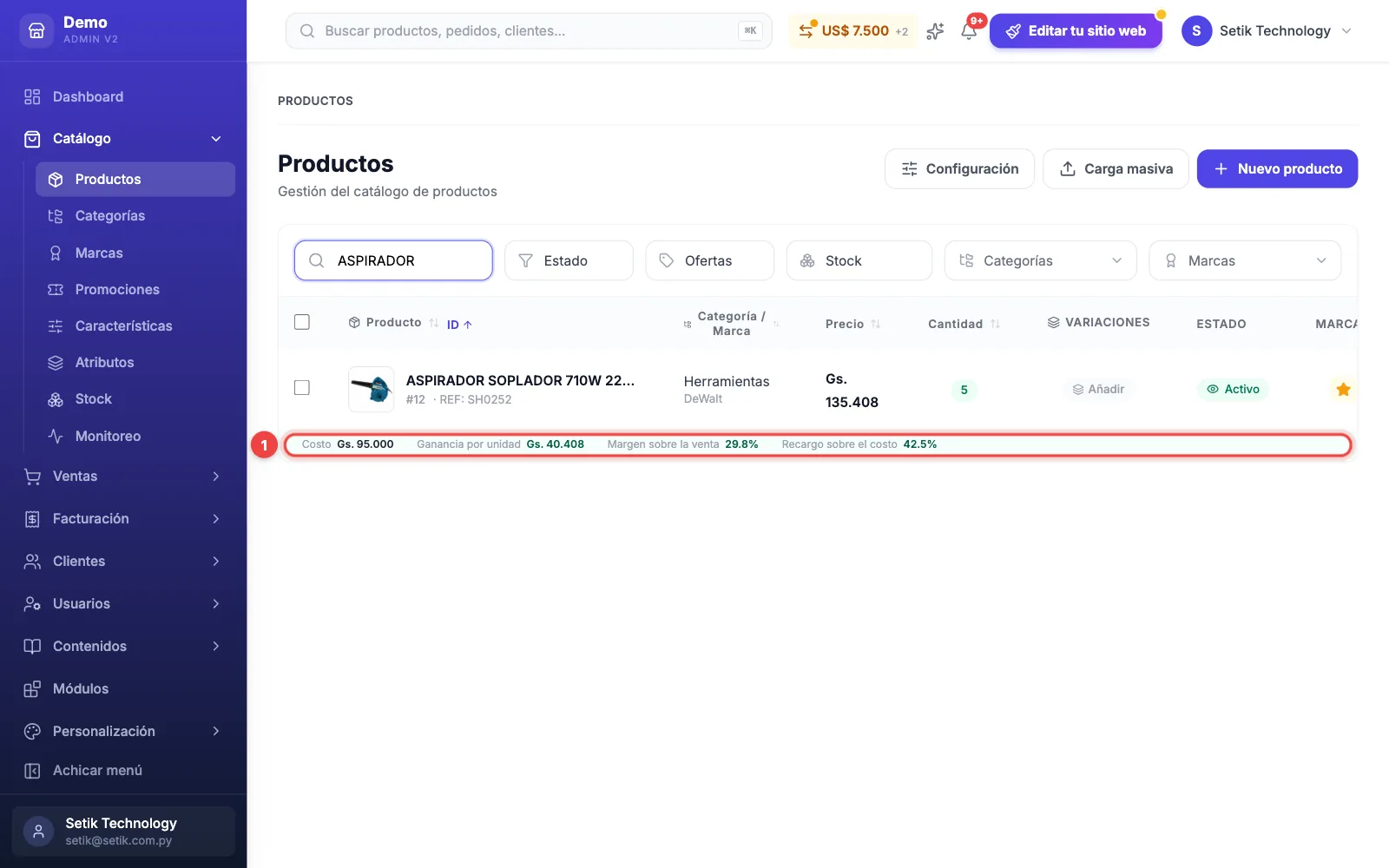Click the AI sparkles icon in header
This screenshot has height=868, width=1389.
(935, 31)
